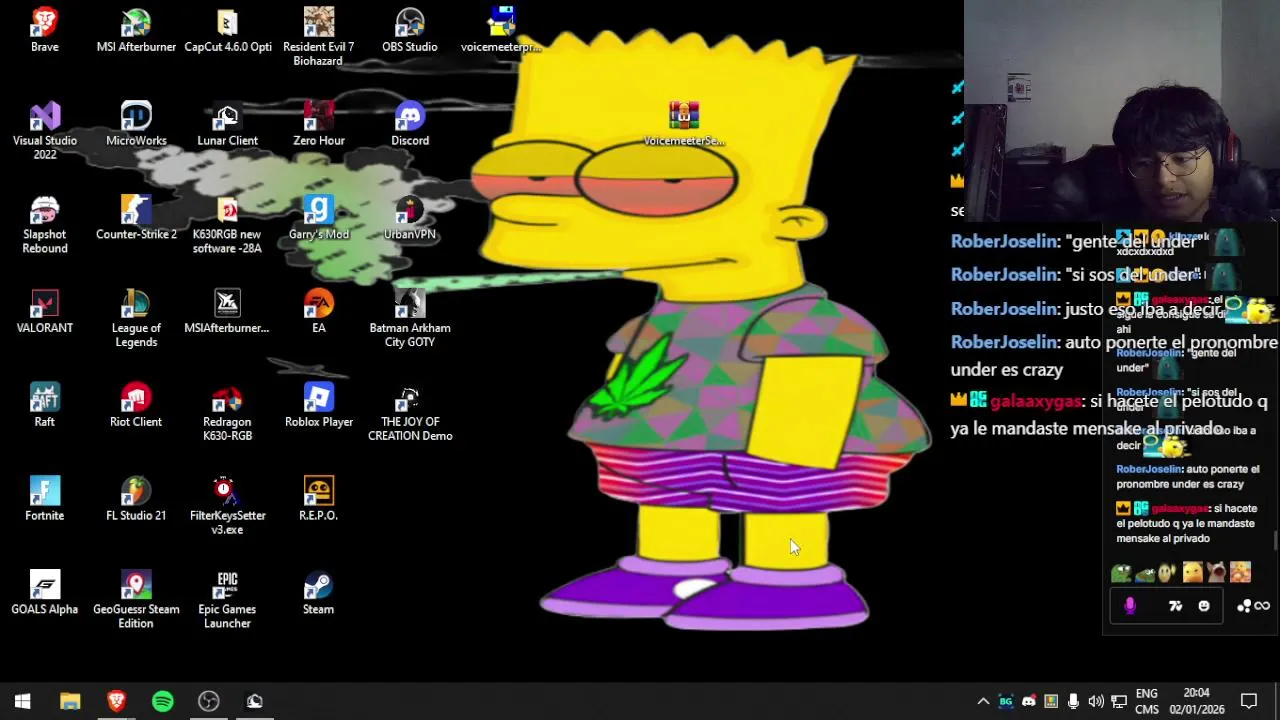Open GOALS Alpha desktop shortcut
This screenshot has width=1280, height=720.
click(44, 592)
